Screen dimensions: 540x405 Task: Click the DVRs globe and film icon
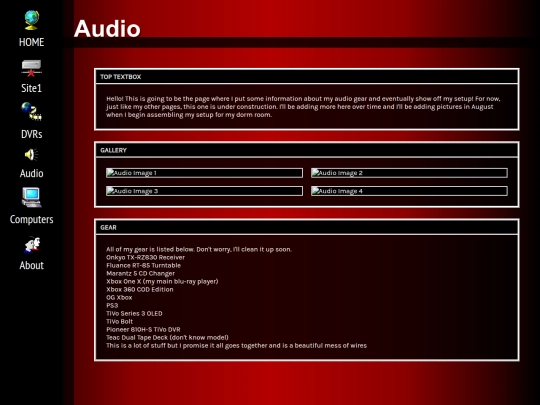pyautogui.click(x=31, y=111)
